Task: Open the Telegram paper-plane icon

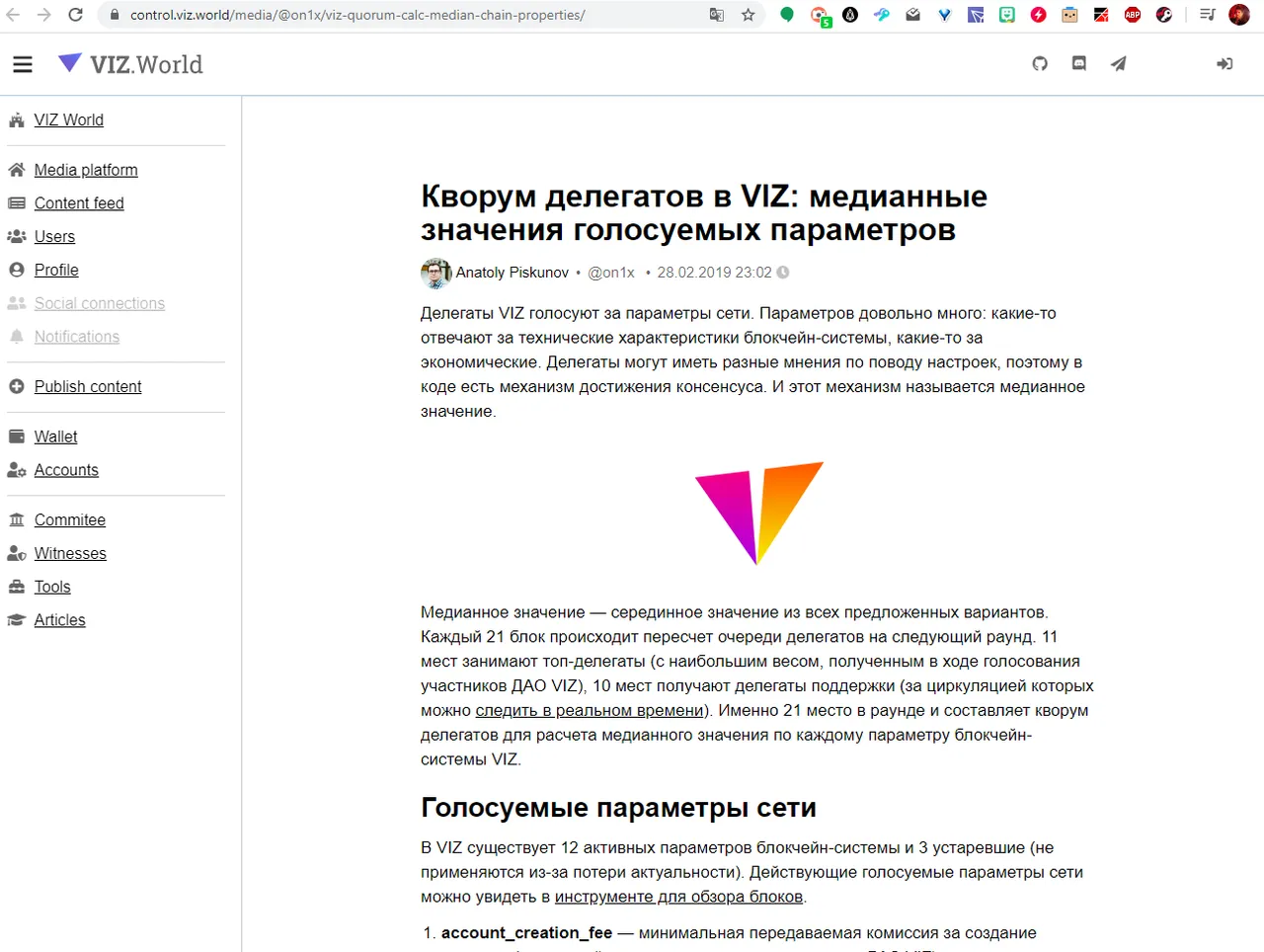Action: (1118, 63)
